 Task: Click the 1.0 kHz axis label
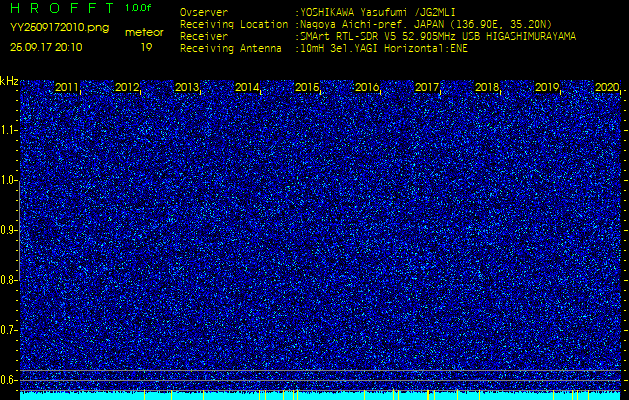coord(8,181)
